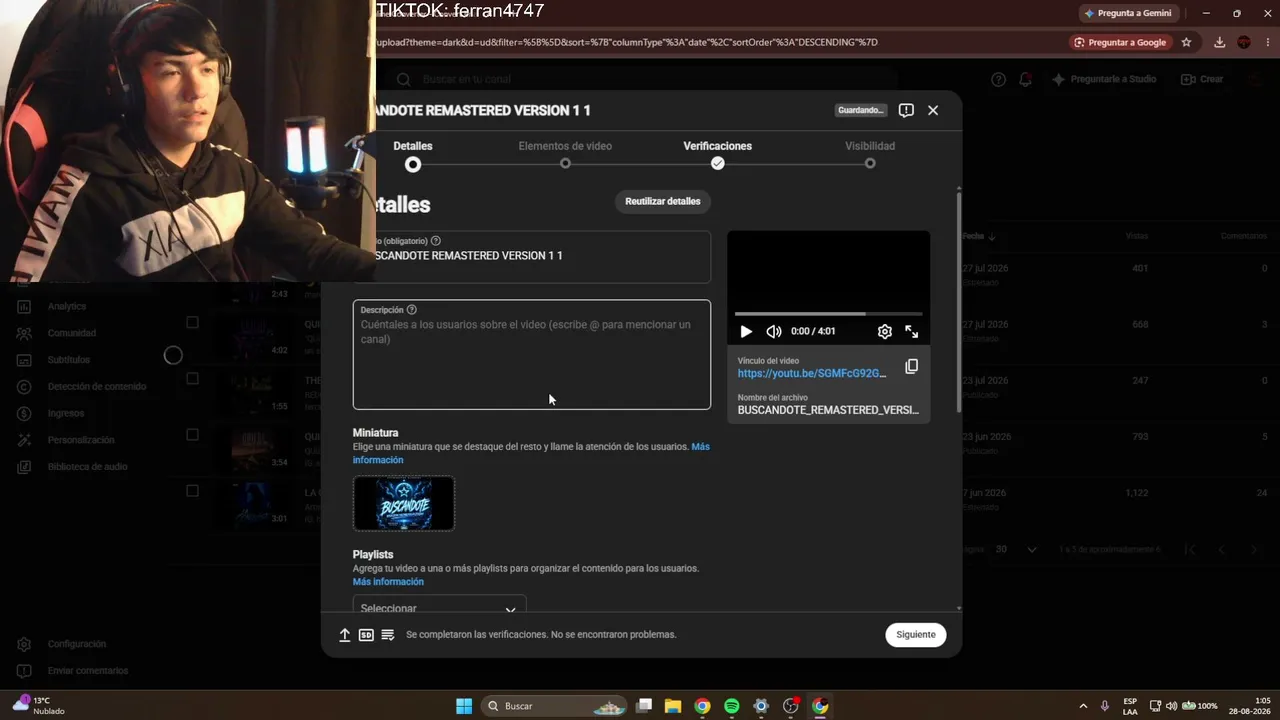Open the taskbar weather widget
This screenshot has height=720, width=1280.
(x=38, y=705)
